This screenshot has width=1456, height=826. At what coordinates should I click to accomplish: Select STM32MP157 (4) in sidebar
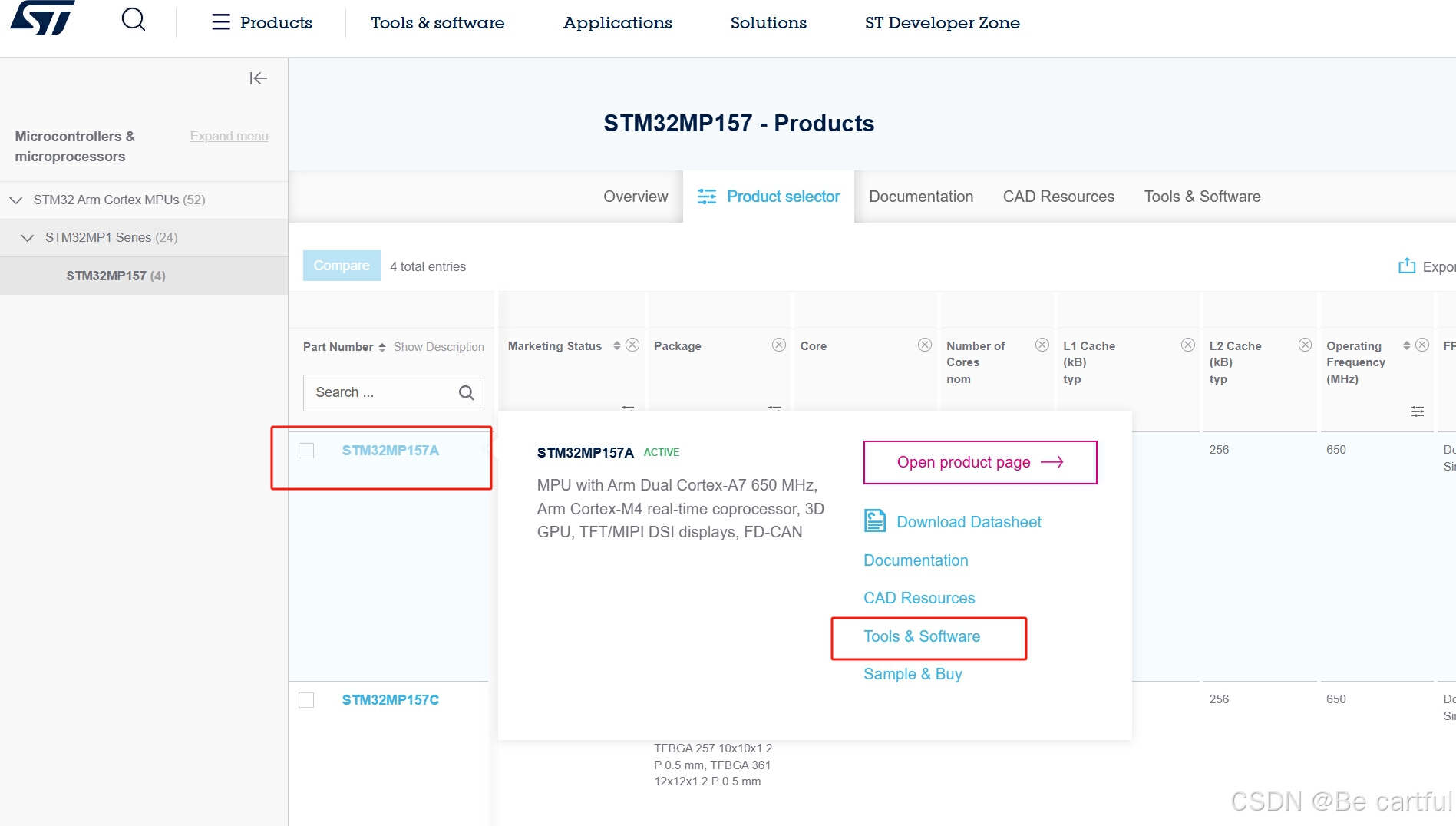[116, 276]
